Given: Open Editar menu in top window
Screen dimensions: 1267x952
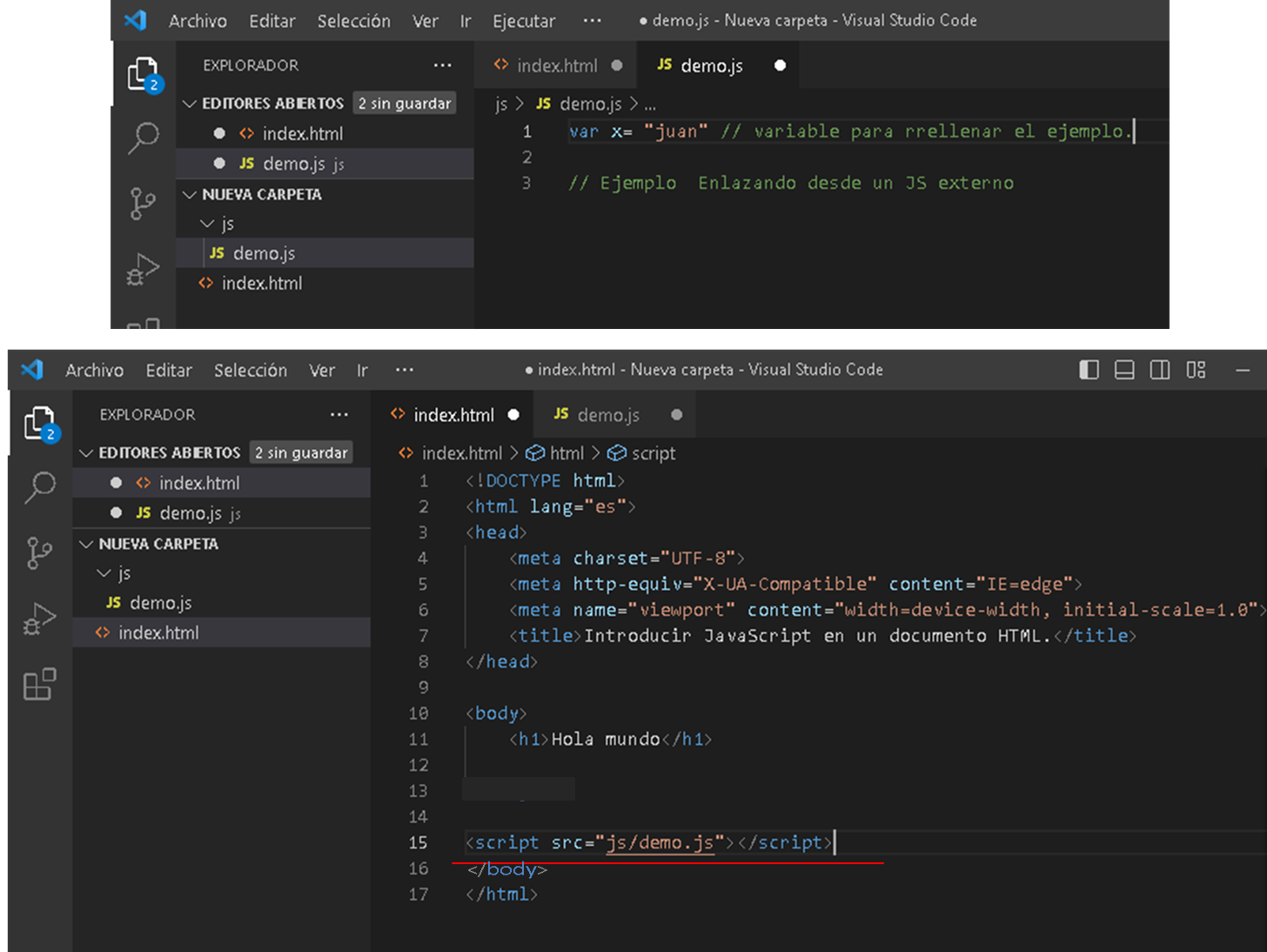Looking at the screenshot, I should (x=272, y=21).
